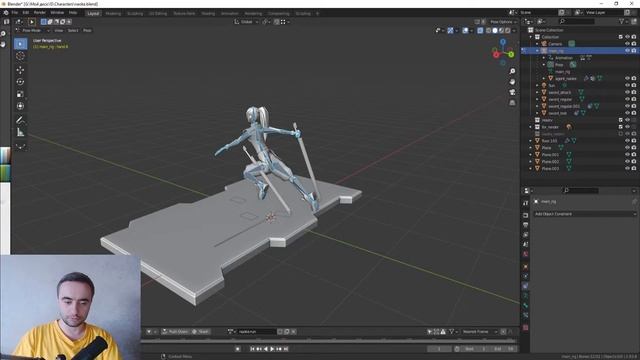Open the Pose Options dropdown
This screenshot has height=360, width=640.
tap(503, 22)
